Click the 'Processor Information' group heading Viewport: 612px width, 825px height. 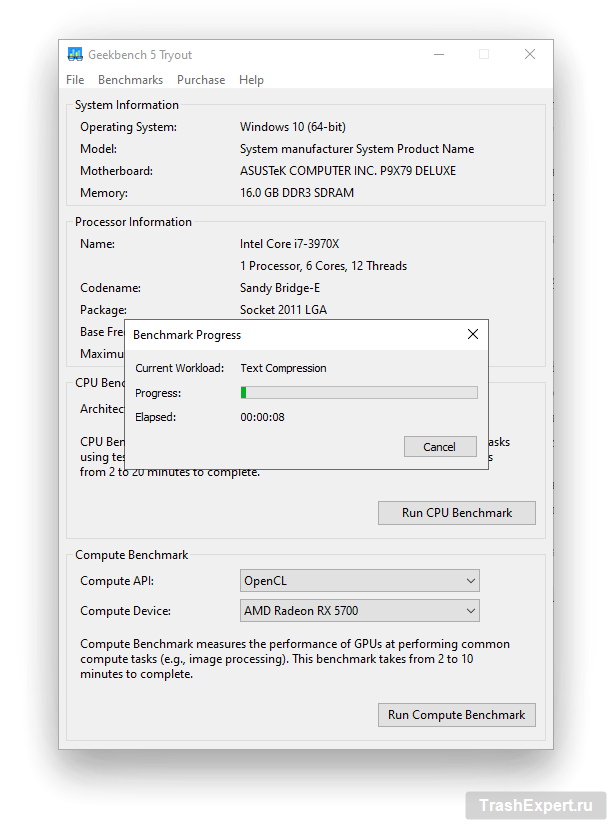133,222
